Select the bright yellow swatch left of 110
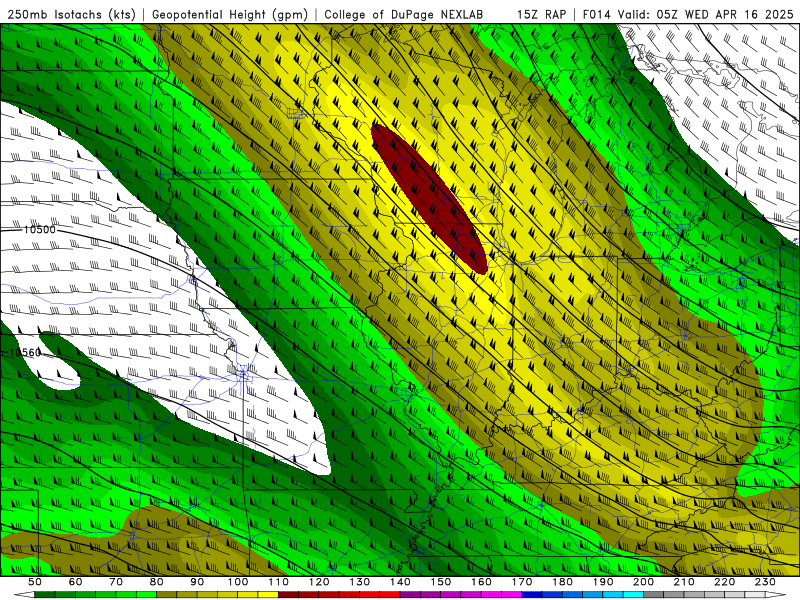 (x=268, y=595)
